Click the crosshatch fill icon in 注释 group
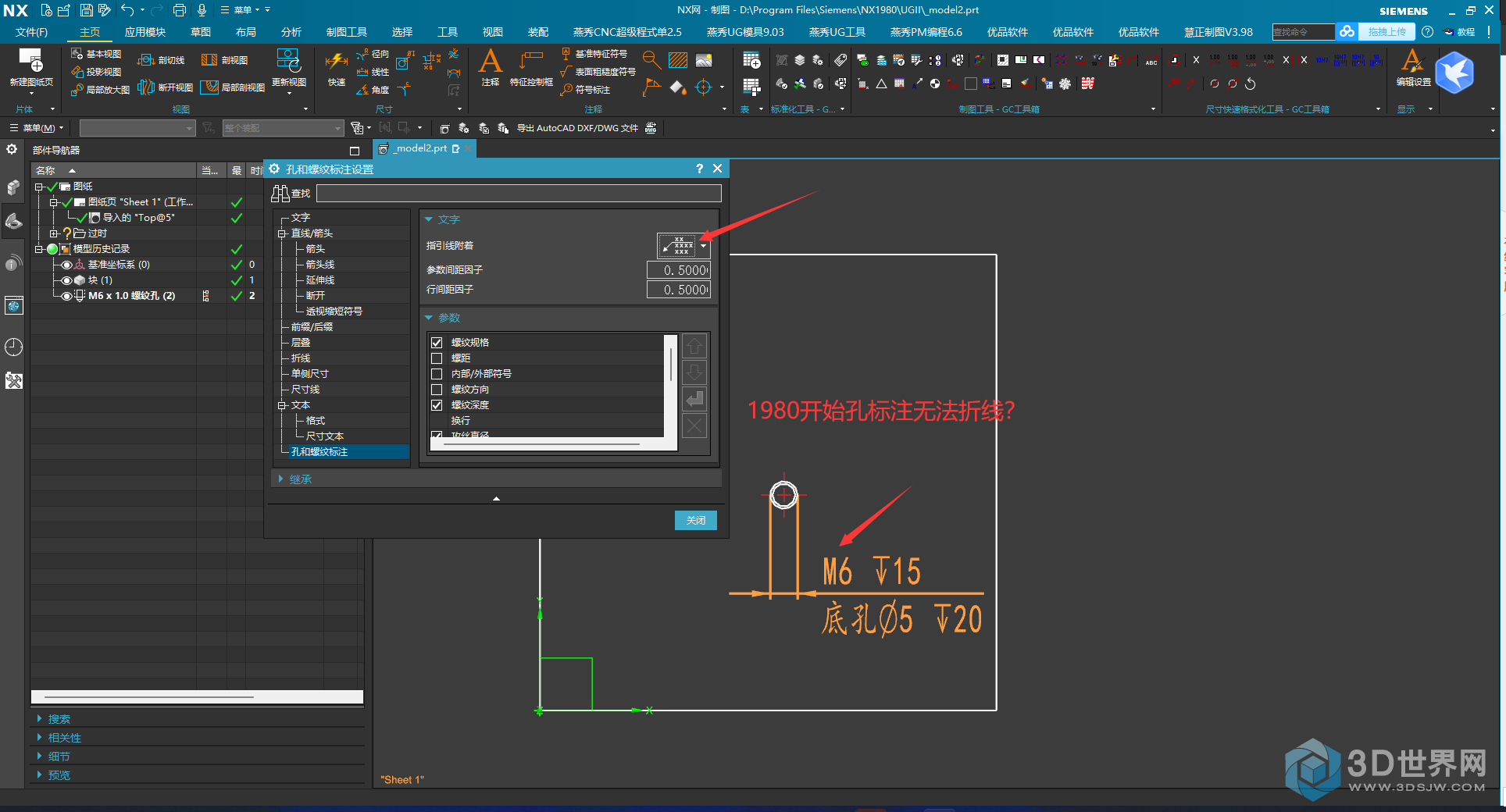The height and width of the screenshot is (812, 1506). coord(678,60)
